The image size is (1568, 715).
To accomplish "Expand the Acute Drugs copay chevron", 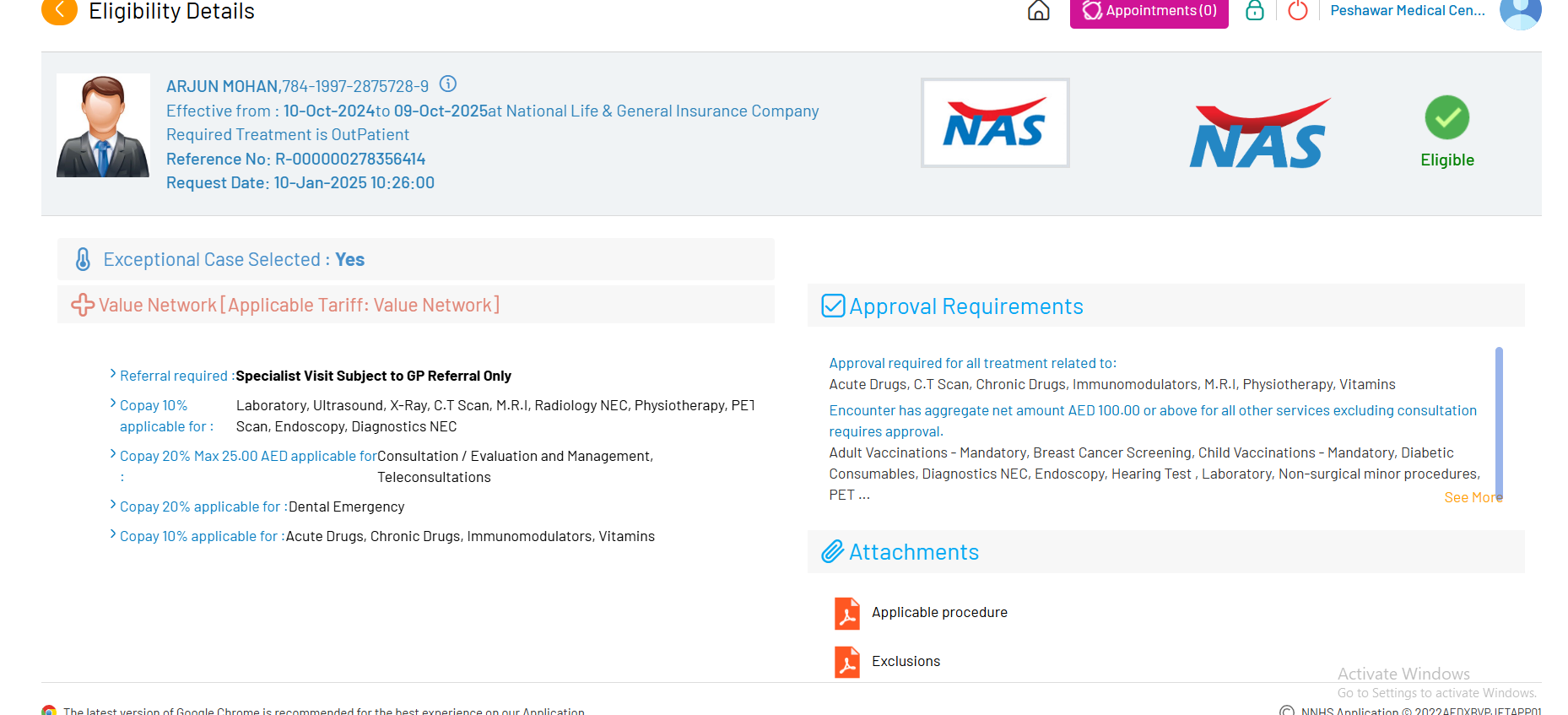I will click(113, 534).
